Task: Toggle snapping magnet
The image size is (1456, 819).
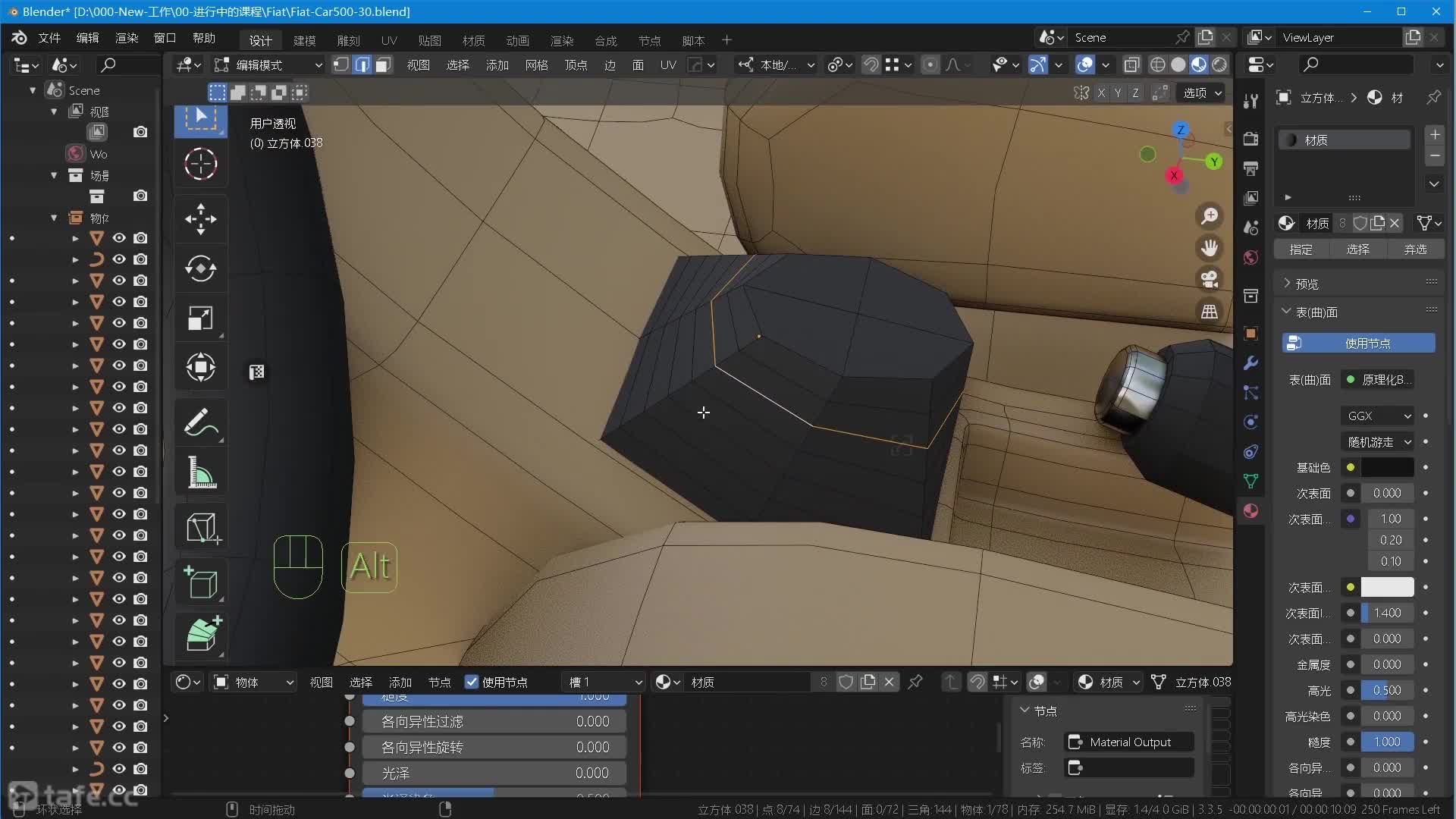Action: click(871, 65)
